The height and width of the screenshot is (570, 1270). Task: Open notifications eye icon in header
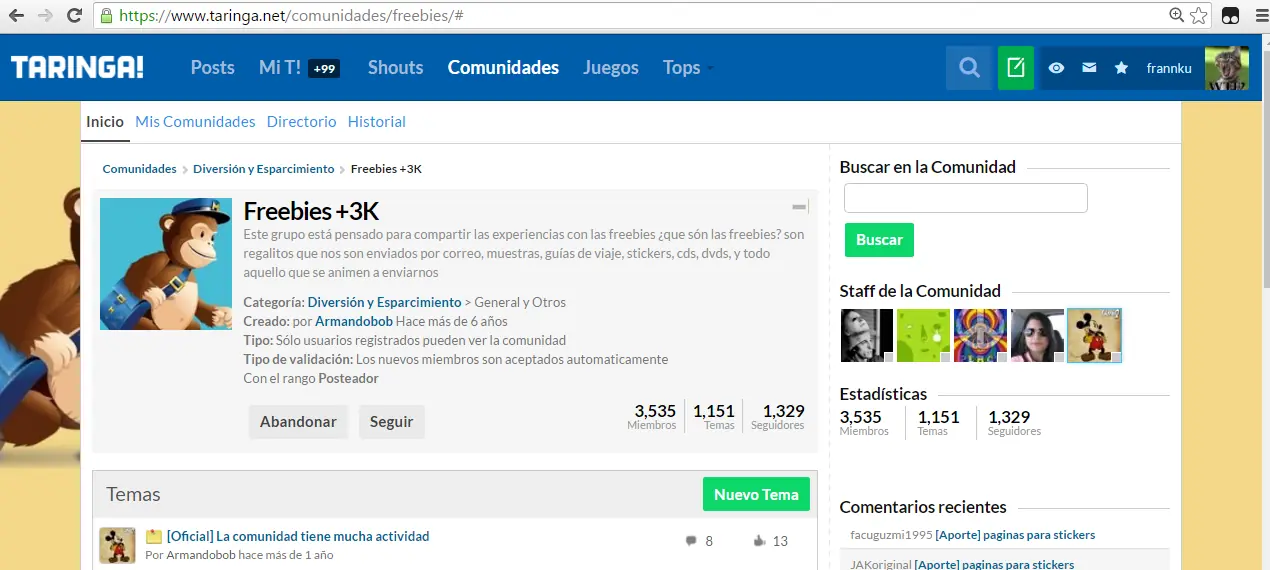click(1056, 68)
